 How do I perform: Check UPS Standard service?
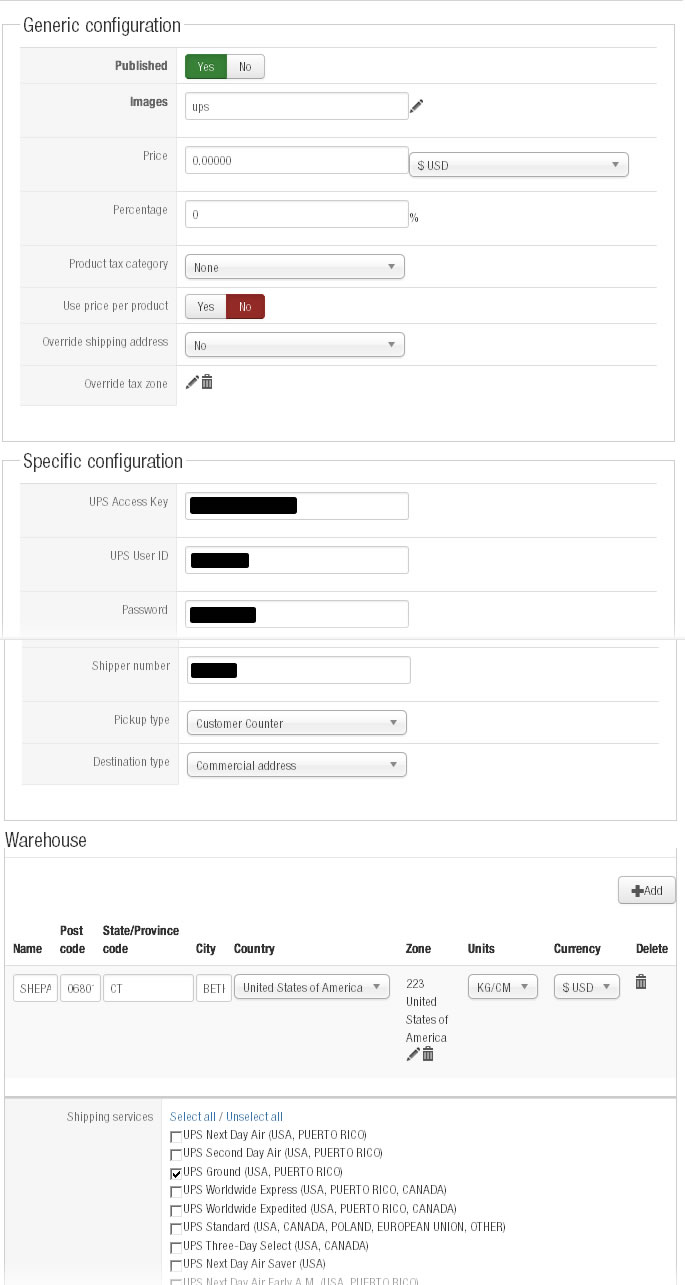coord(176,1228)
